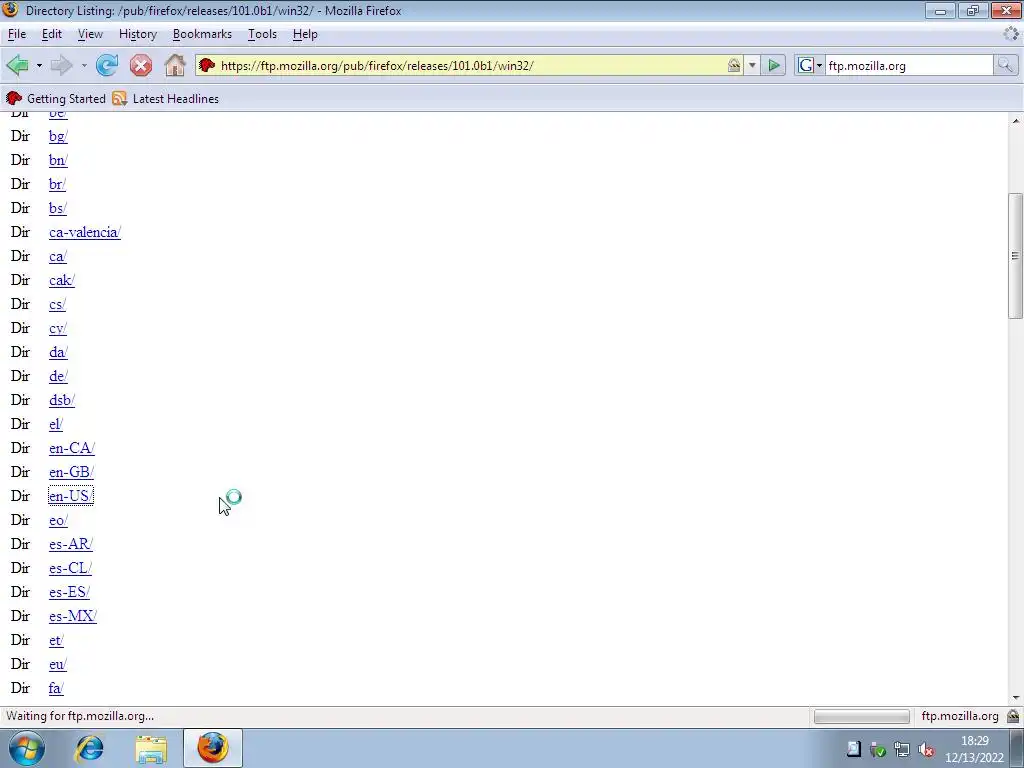
Task: Click the status bar security padlock
Action: coord(1013,716)
